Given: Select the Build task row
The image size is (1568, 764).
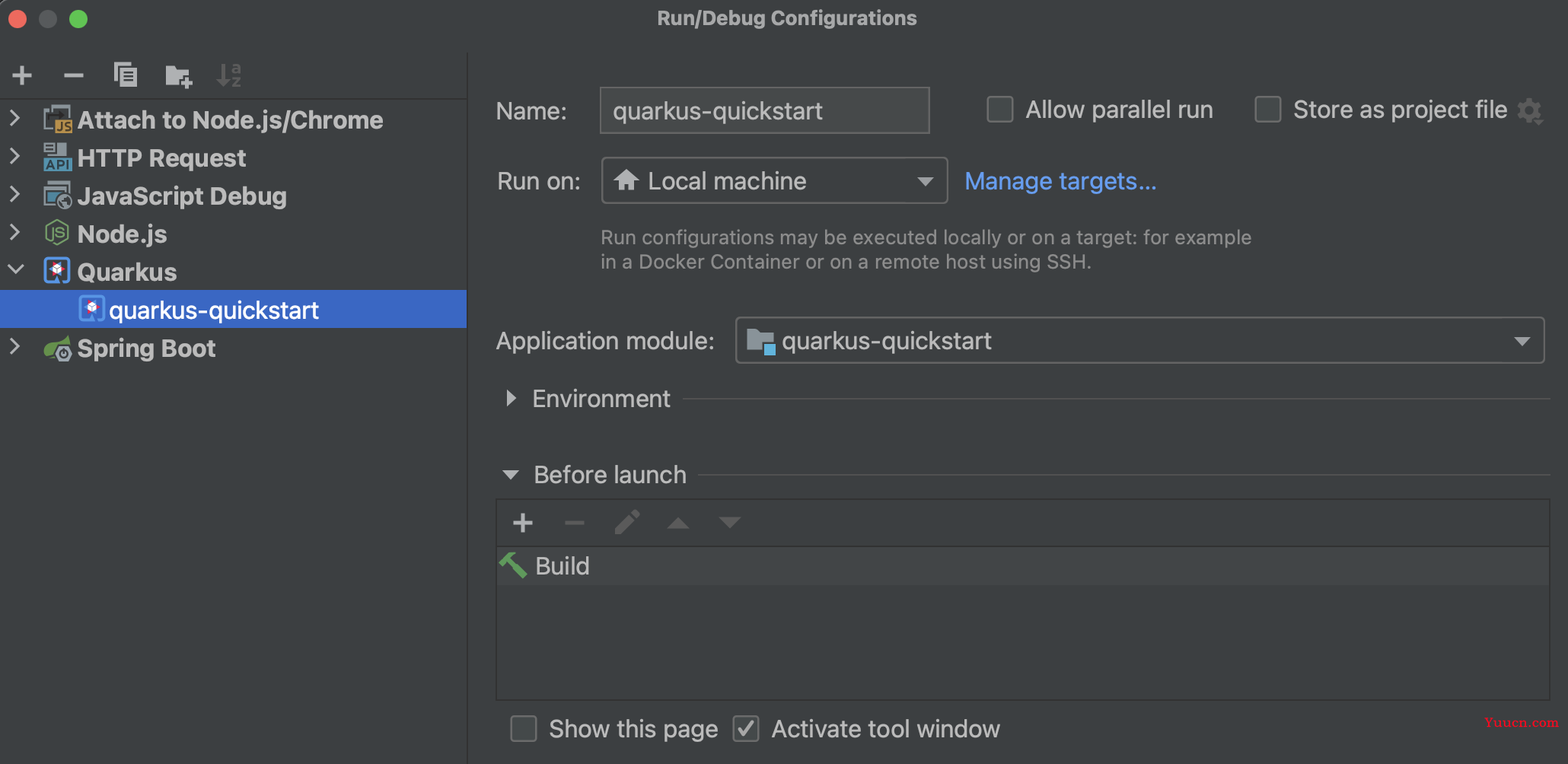Looking at the screenshot, I should click(x=1023, y=565).
